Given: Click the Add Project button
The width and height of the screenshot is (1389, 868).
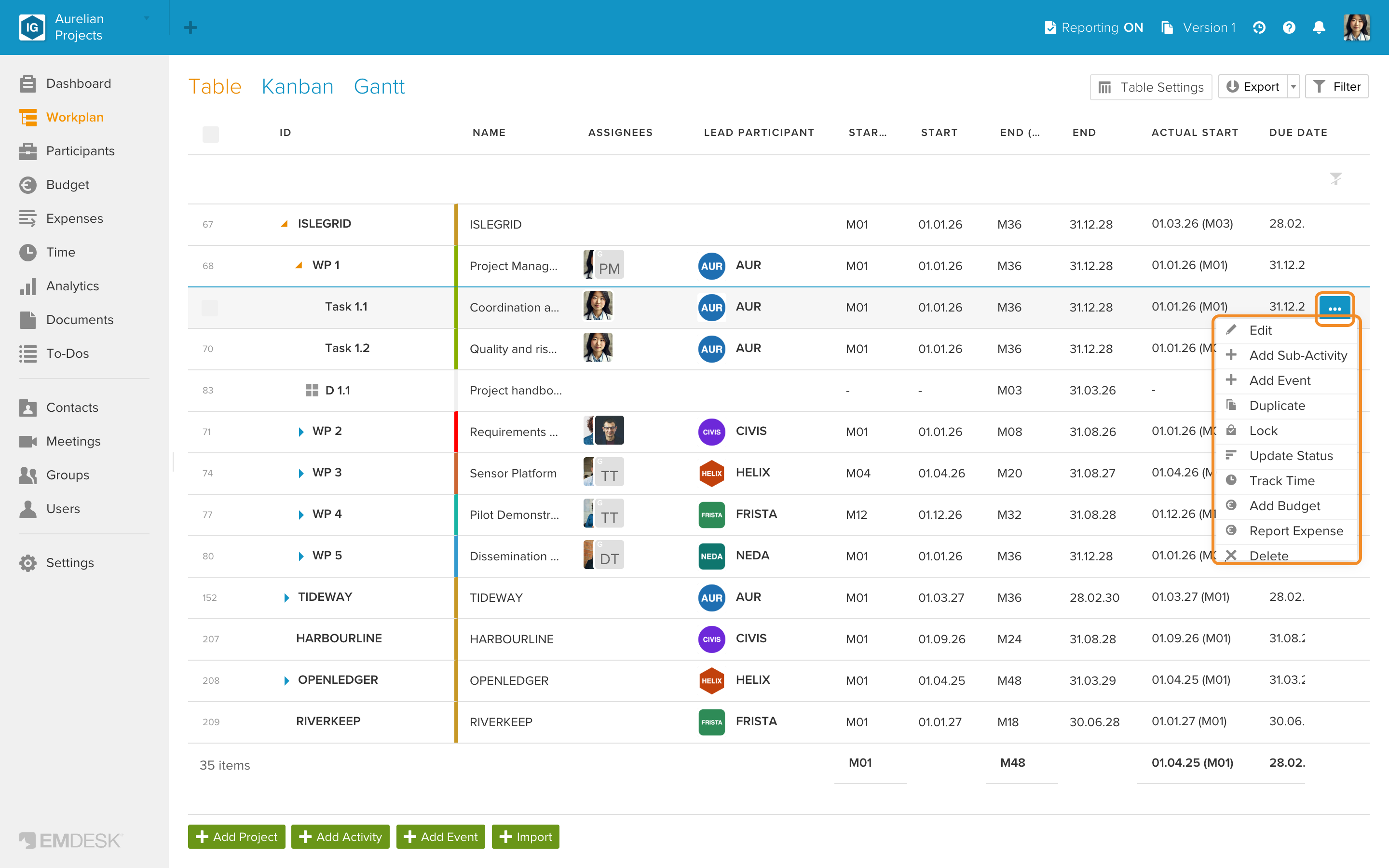Looking at the screenshot, I should point(236,837).
